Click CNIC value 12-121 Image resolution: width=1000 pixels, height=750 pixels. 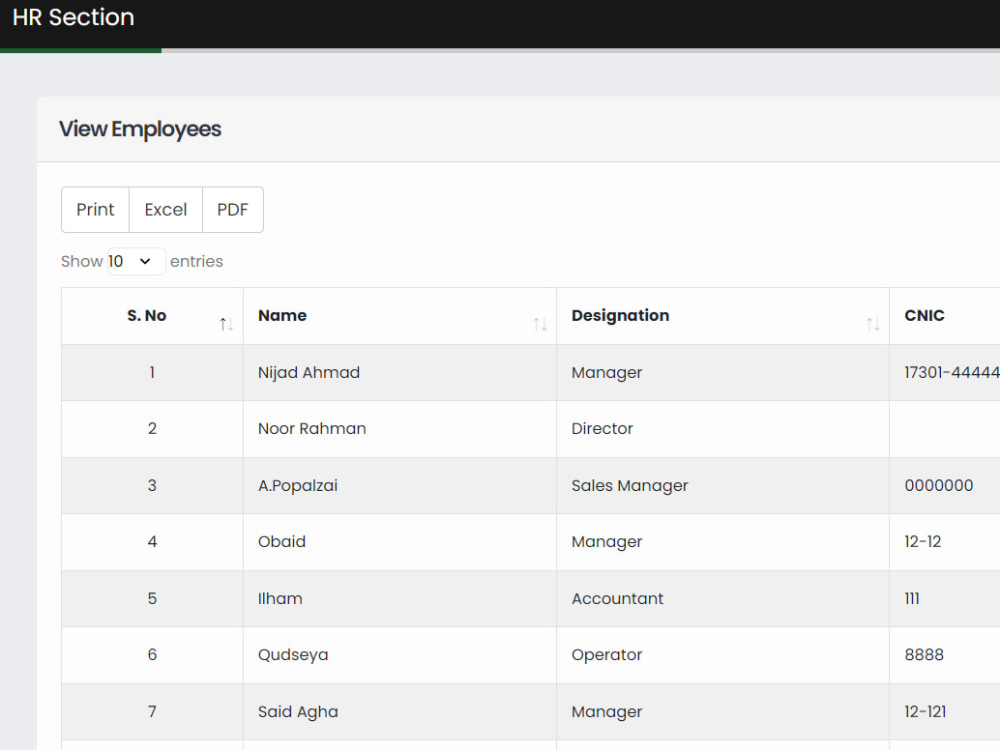925,712
